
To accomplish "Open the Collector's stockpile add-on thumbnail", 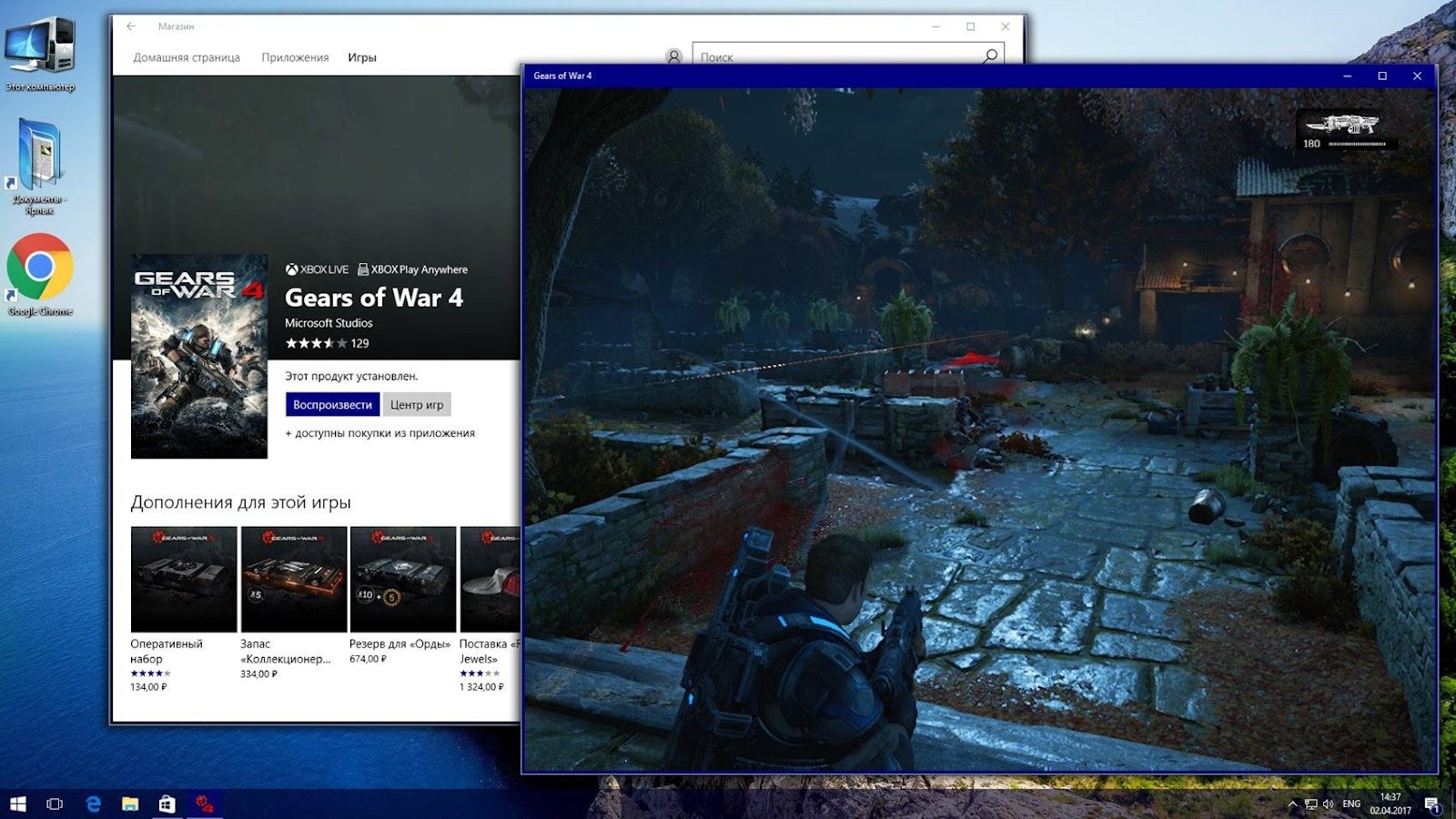I will click(294, 579).
